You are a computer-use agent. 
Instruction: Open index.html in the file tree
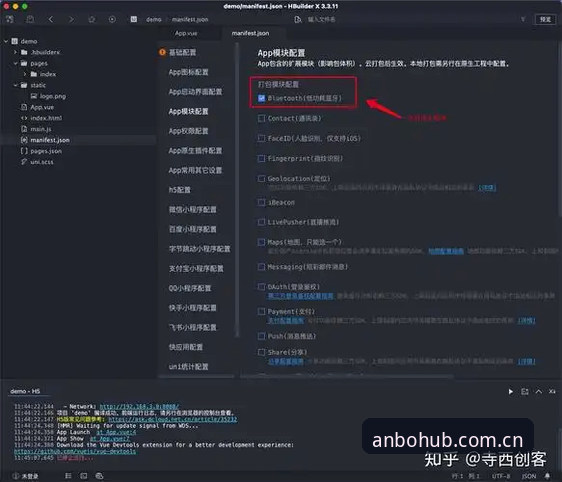pos(46,118)
